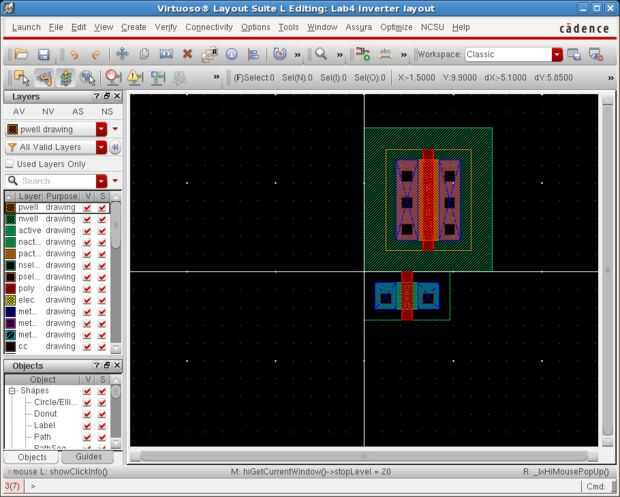Enable the Used Layers Only checkbox

[9, 164]
